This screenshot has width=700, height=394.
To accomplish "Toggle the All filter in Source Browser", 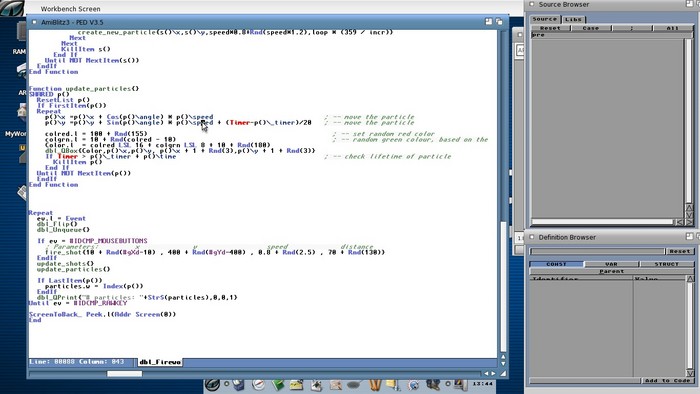I will (673, 28).
